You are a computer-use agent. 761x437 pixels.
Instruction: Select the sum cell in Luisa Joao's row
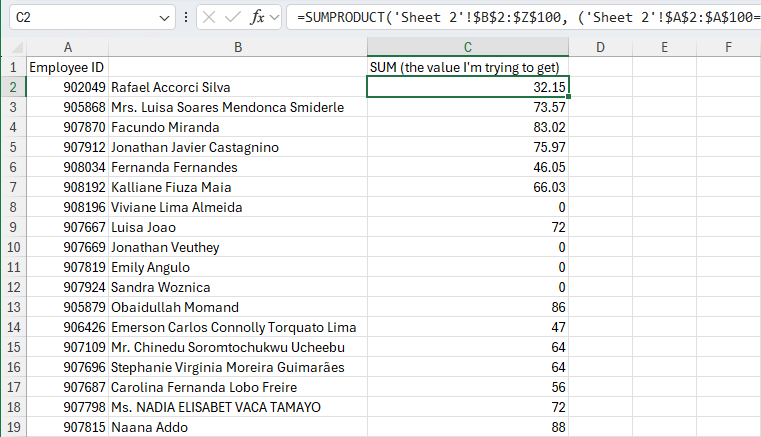[x=468, y=227]
